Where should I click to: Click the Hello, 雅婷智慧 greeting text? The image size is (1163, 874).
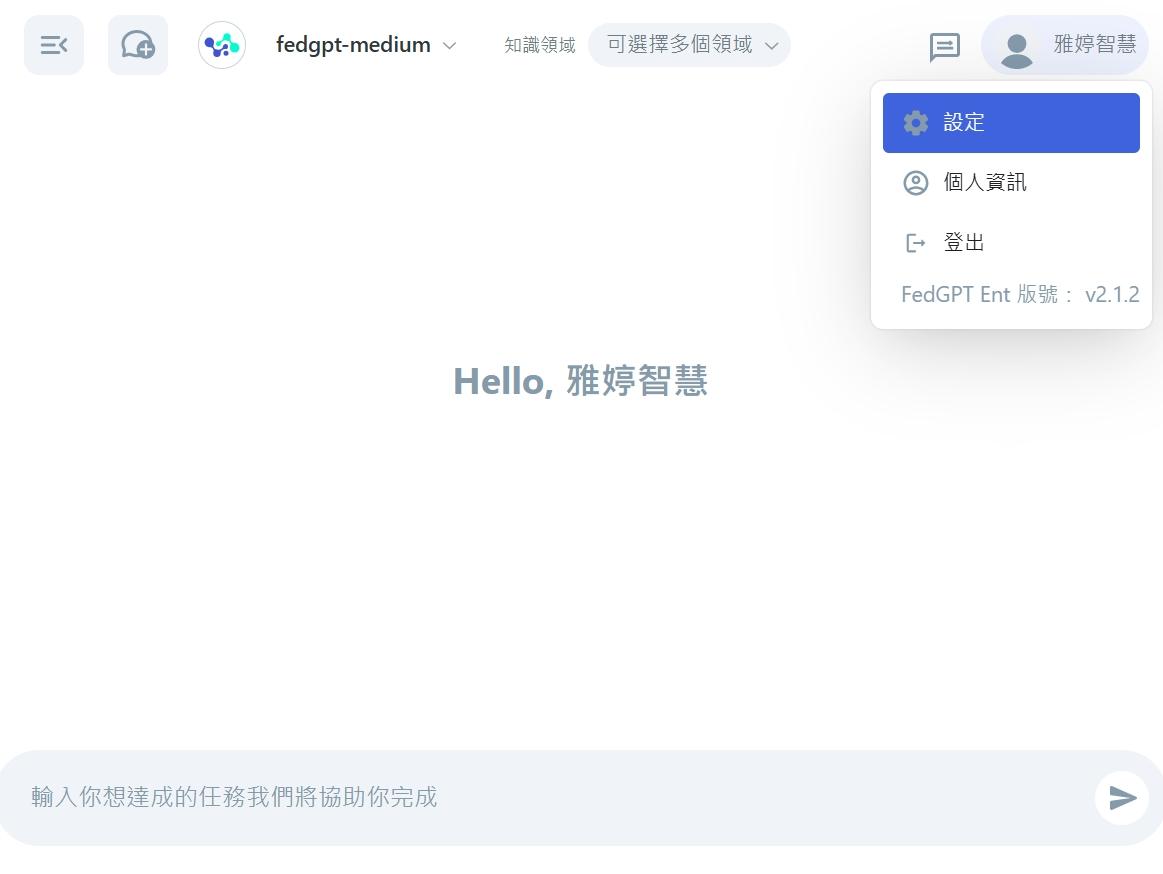581,381
